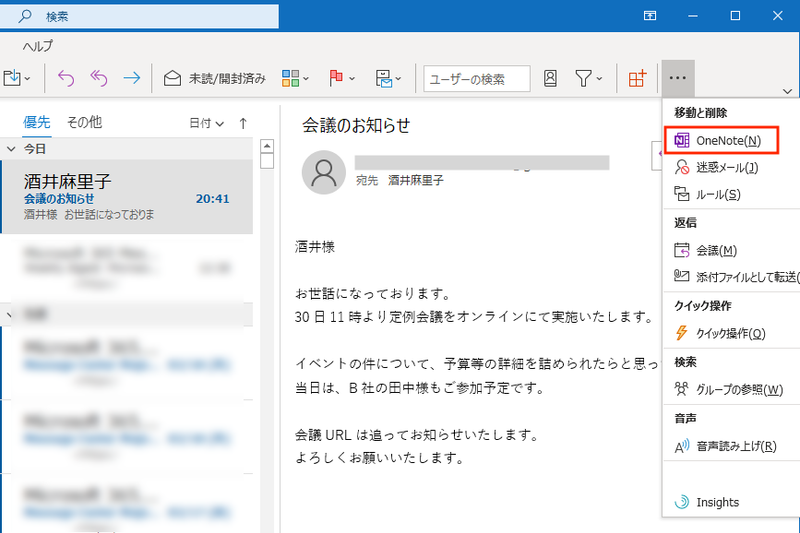Image resolution: width=800 pixels, height=533 pixels.
Task: Click the sender avatar icon
Action: point(323,172)
